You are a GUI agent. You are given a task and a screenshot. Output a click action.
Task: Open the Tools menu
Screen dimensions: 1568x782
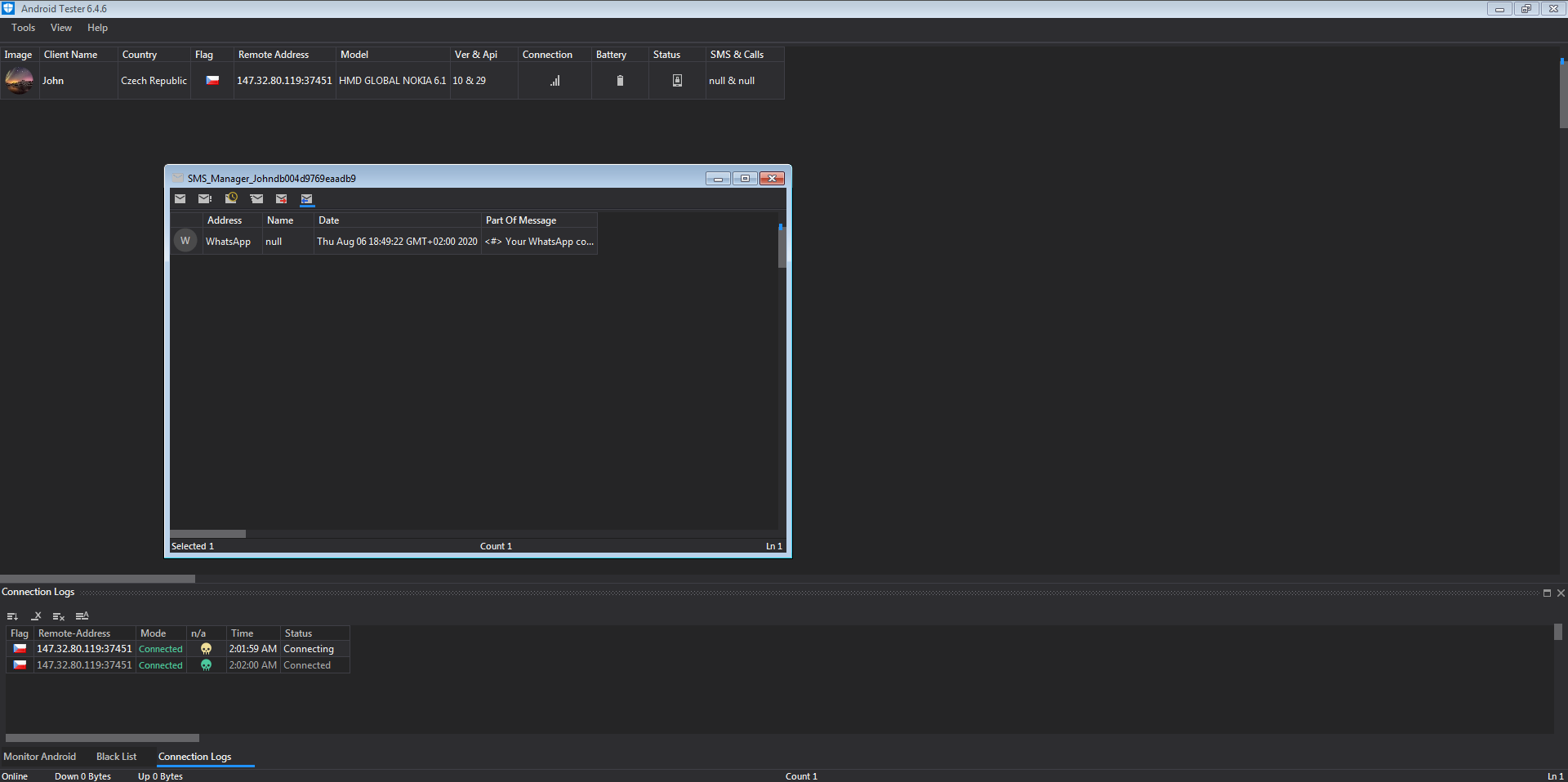point(24,28)
